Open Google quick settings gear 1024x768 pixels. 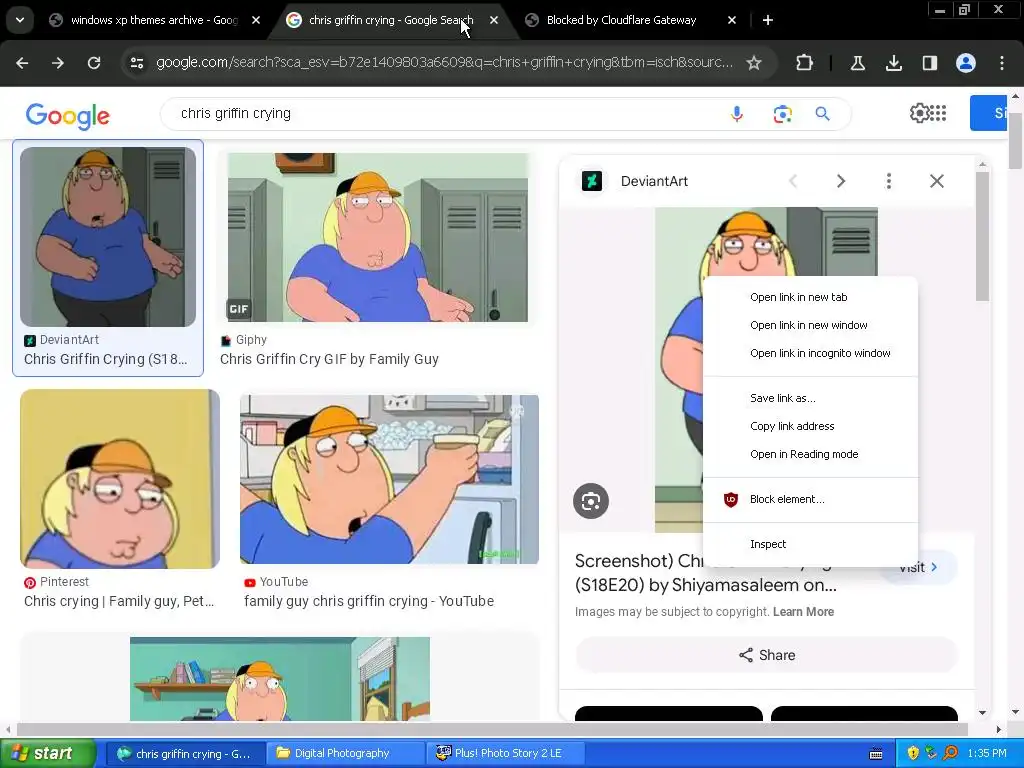(919, 113)
